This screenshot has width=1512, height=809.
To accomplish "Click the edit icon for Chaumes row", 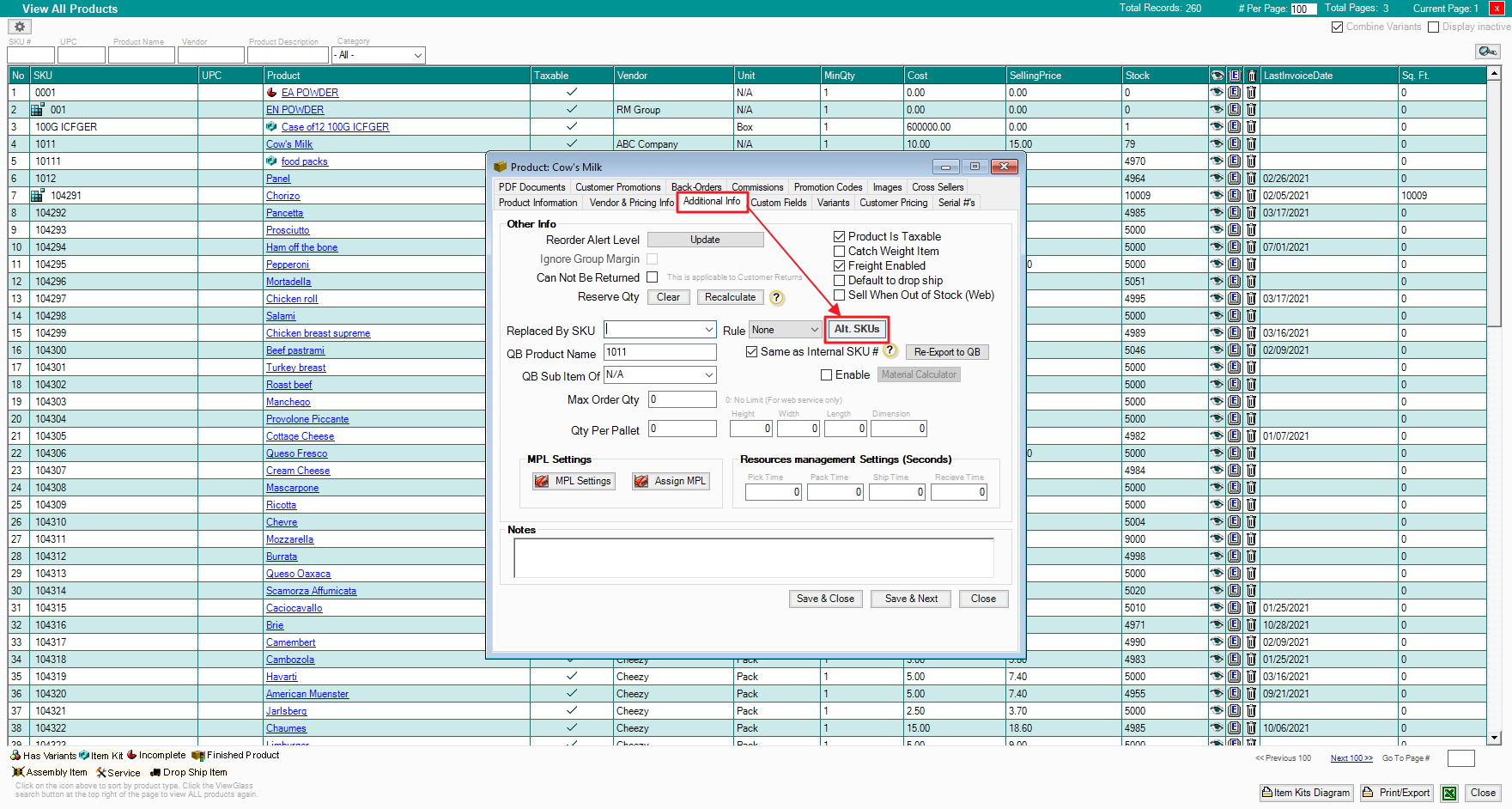I will click(1234, 728).
